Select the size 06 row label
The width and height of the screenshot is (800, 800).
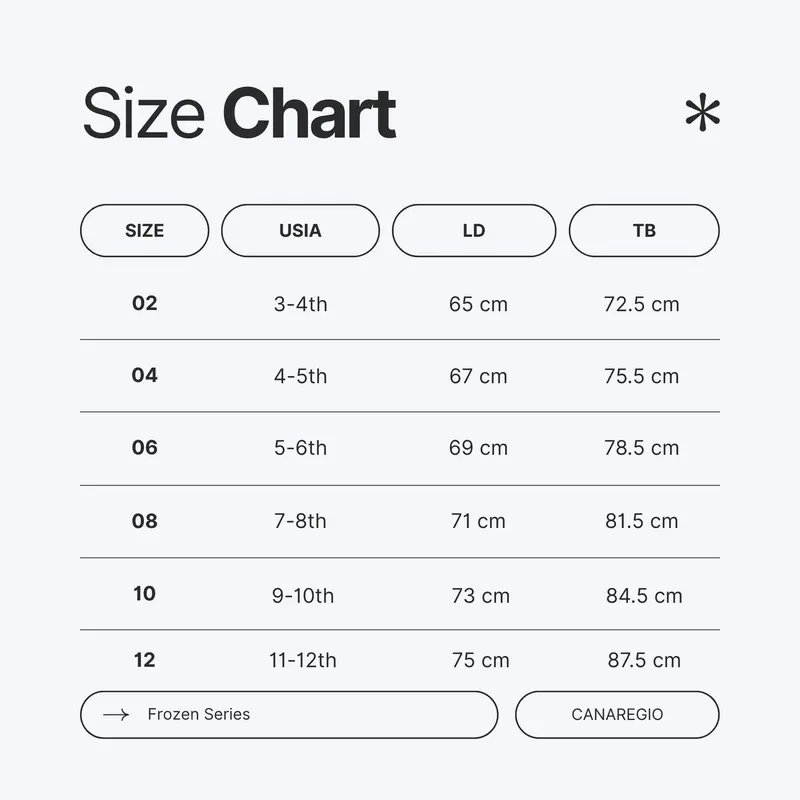click(x=144, y=447)
